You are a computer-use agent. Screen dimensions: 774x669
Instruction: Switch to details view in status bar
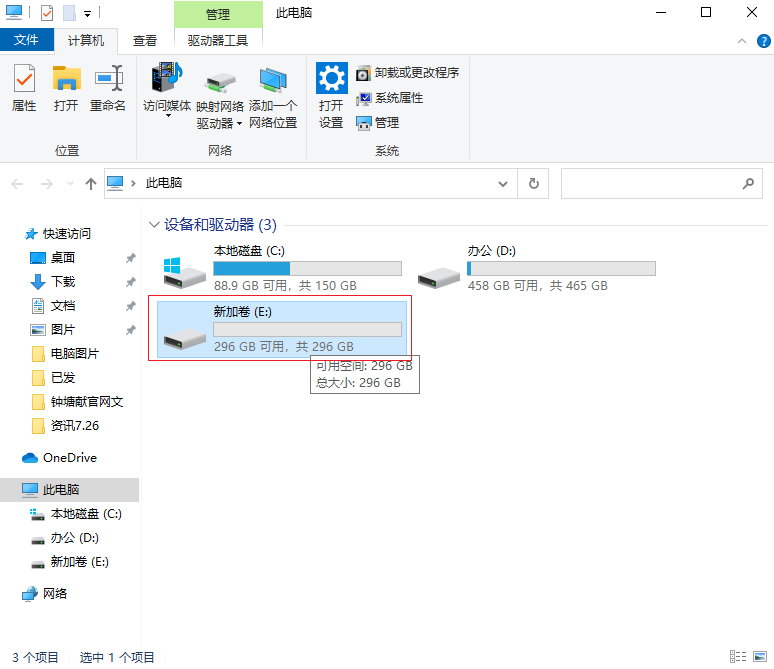coord(738,657)
